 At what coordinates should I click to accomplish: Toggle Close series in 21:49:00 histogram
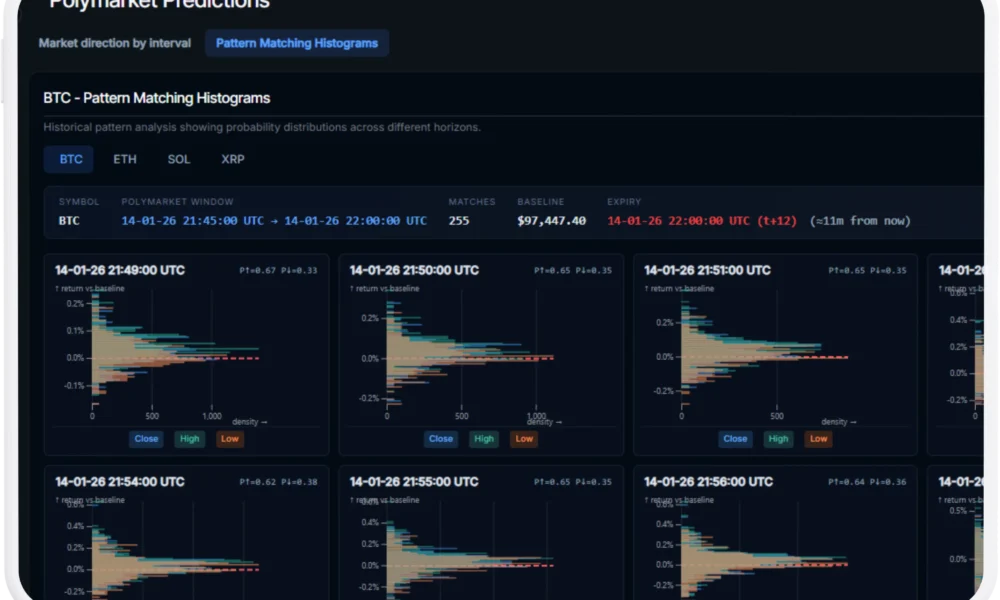pyautogui.click(x=146, y=439)
